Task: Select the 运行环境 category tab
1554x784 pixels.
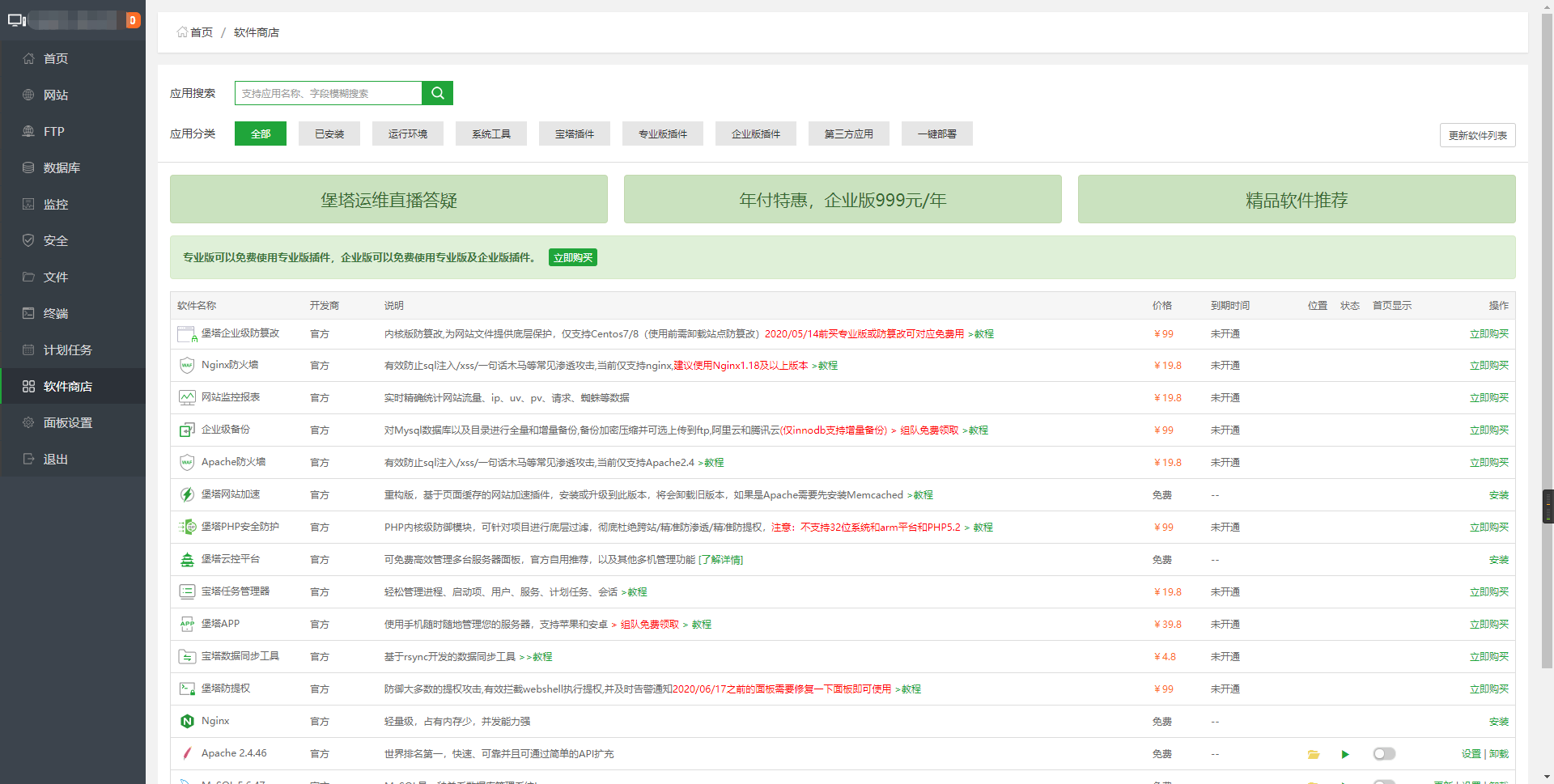Action: [x=408, y=133]
